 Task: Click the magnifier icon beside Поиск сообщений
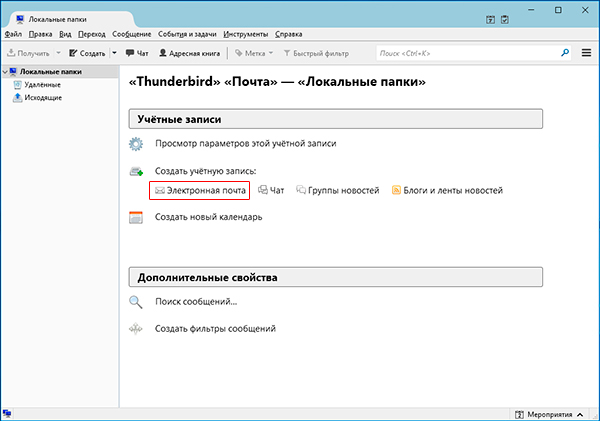[x=135, y=302]
